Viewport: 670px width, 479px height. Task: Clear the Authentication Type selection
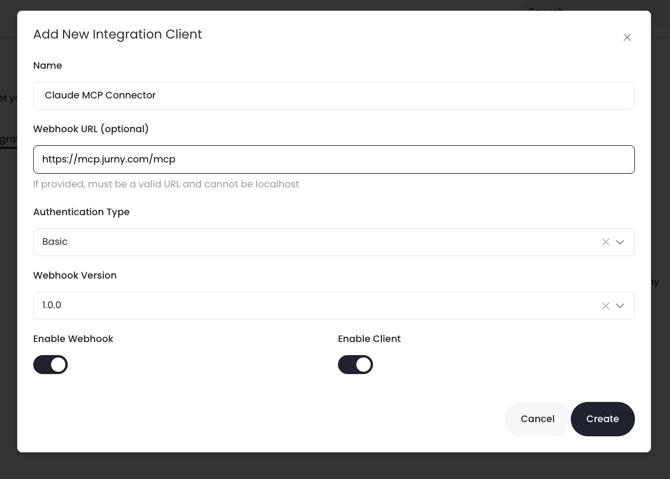point(605,242)
